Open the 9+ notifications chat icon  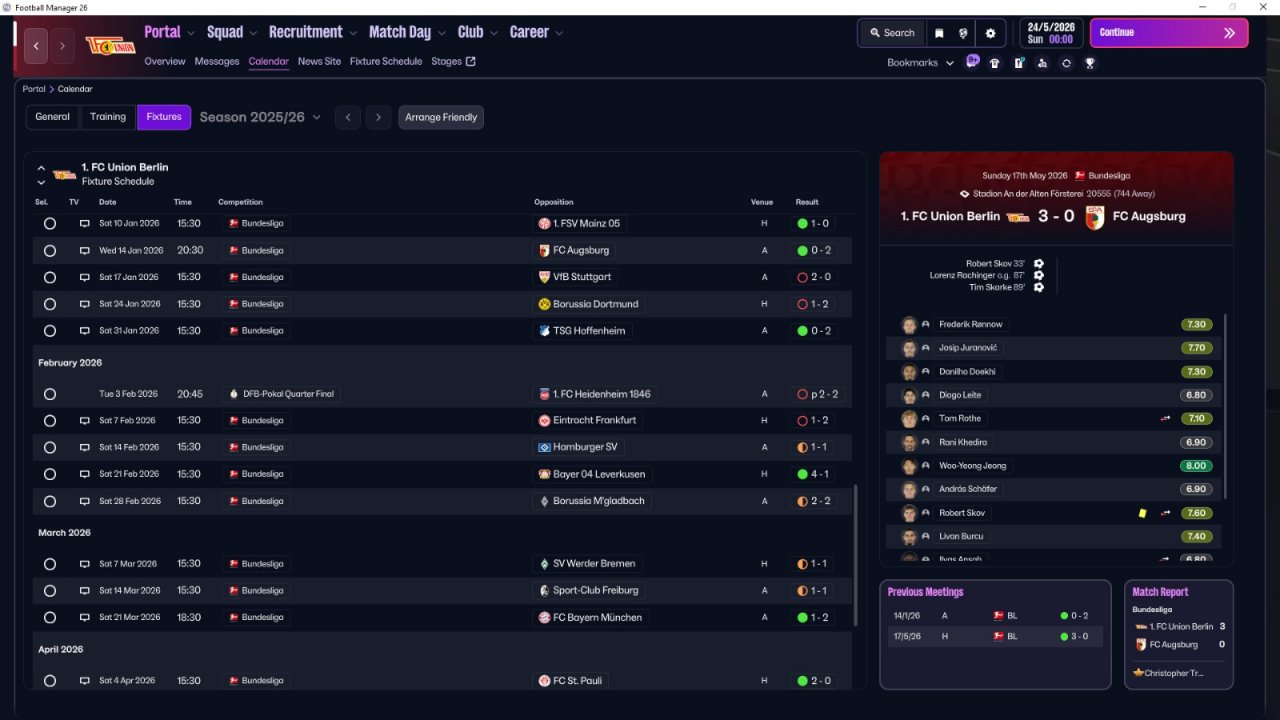coord(972,62)
